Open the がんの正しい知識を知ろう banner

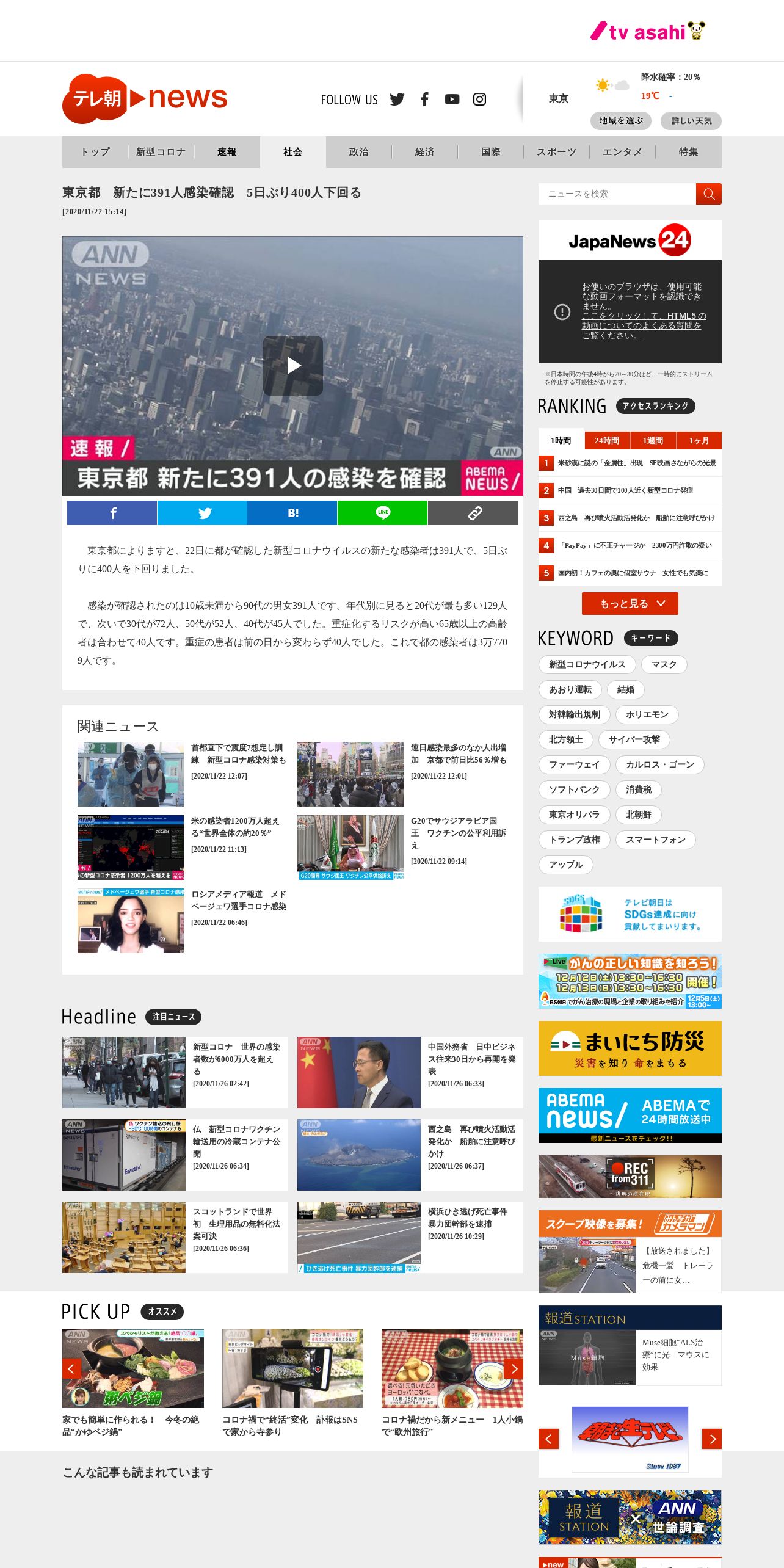click(630, 981)
